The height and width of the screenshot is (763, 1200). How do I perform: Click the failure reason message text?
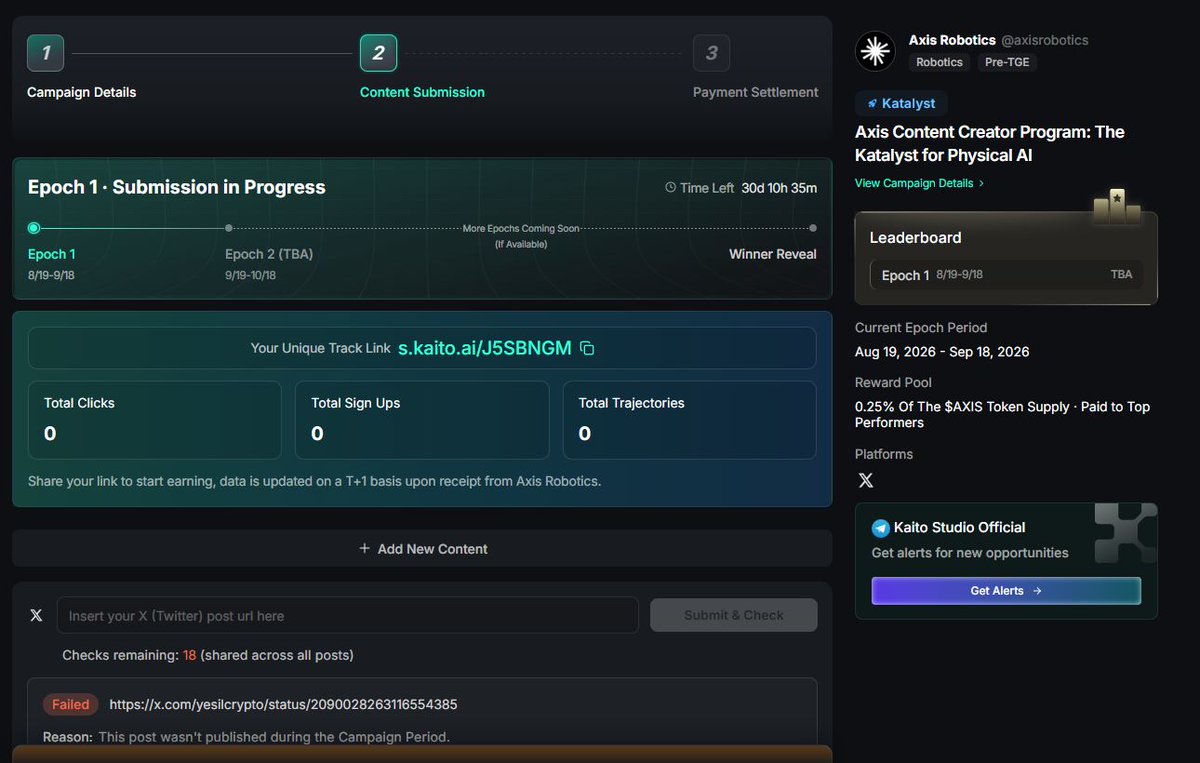274,737
